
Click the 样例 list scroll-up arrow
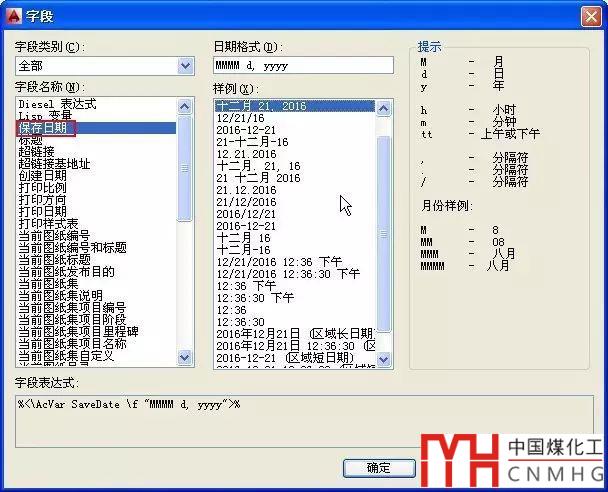[384, 105]
